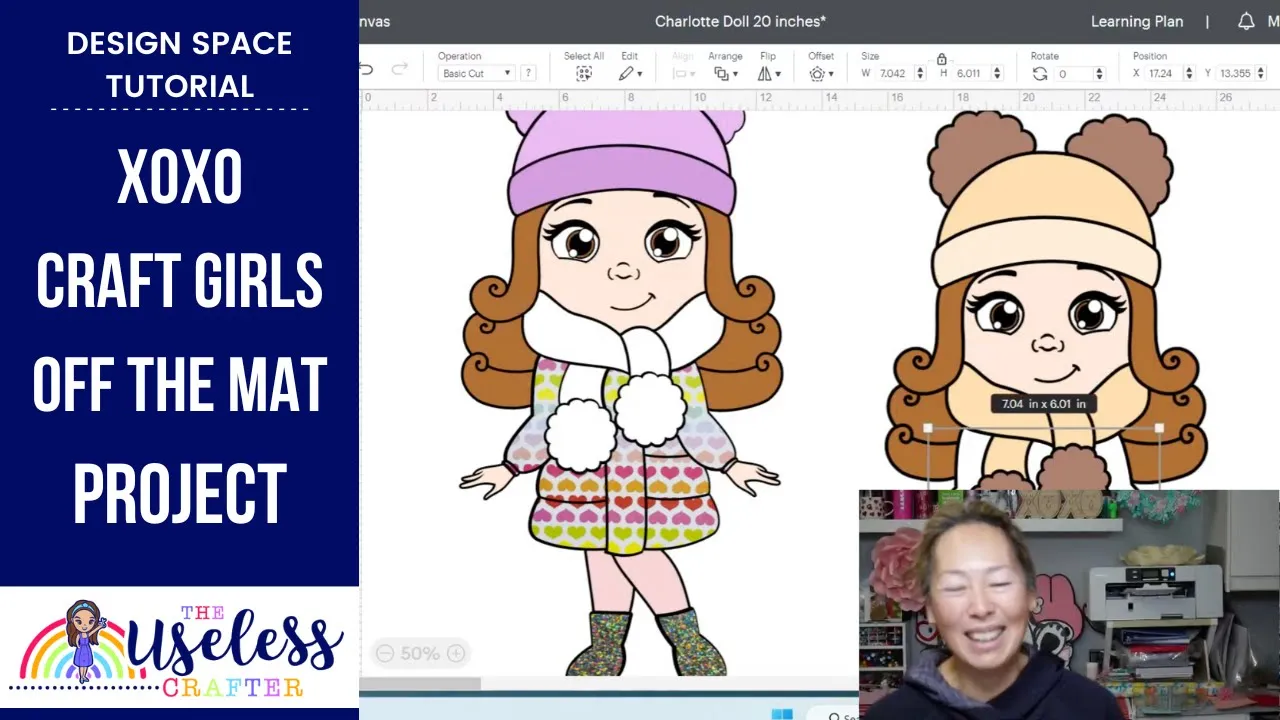Open the Edit pencil dropdown
Image resolution: width=1280 pixels, height=720 pixels.
coord(630,74)
